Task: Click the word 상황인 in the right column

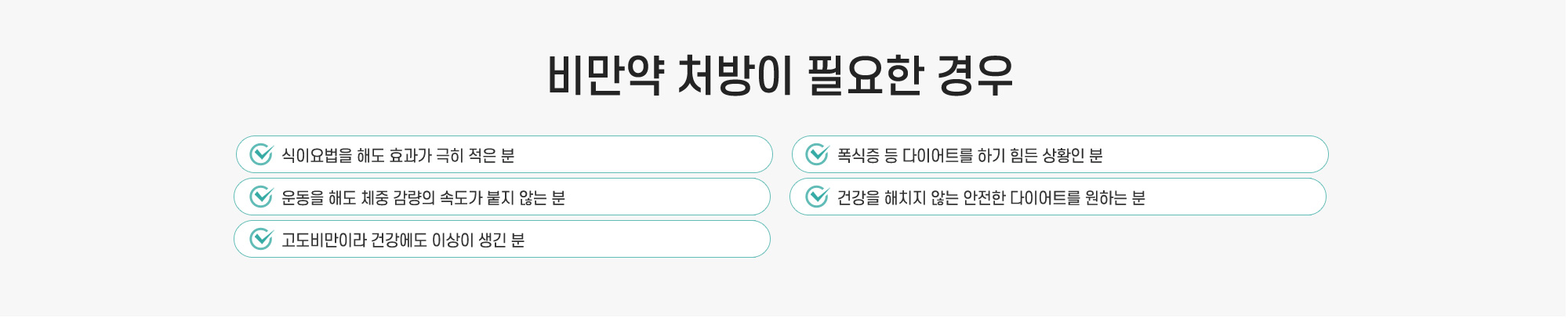Action: [1063, 156]
